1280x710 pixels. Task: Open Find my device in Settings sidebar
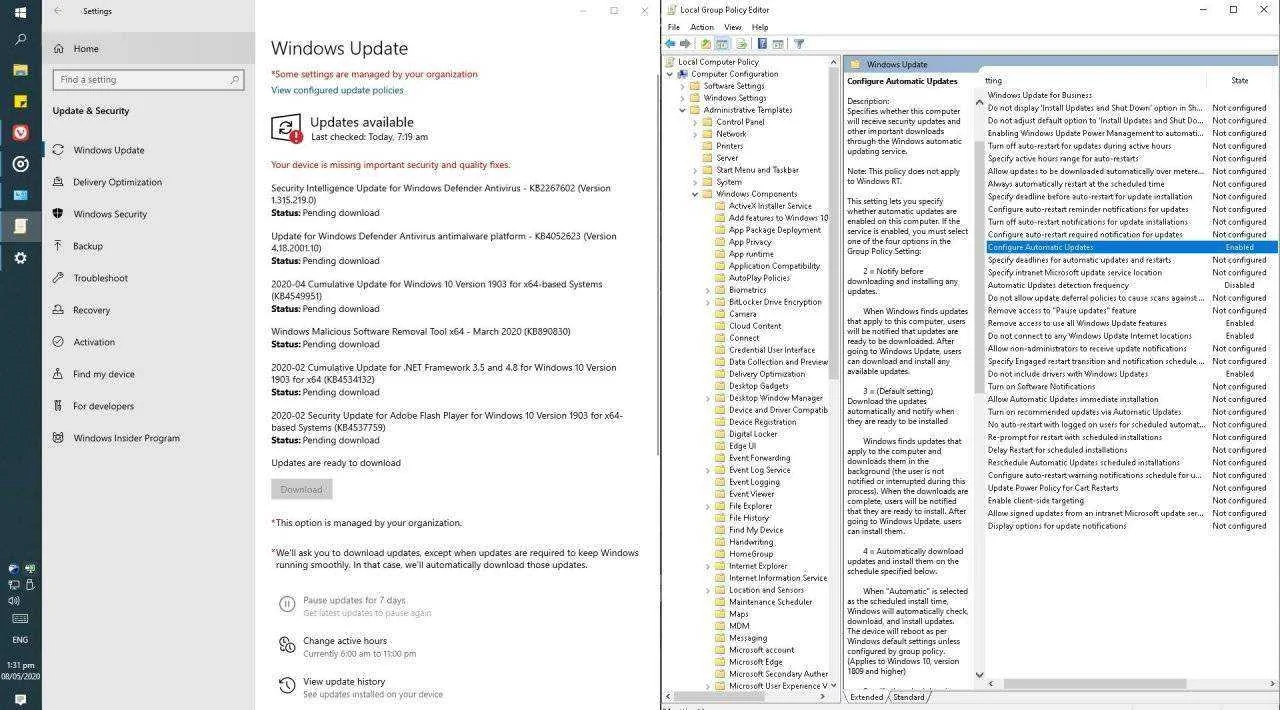(104, 374)
